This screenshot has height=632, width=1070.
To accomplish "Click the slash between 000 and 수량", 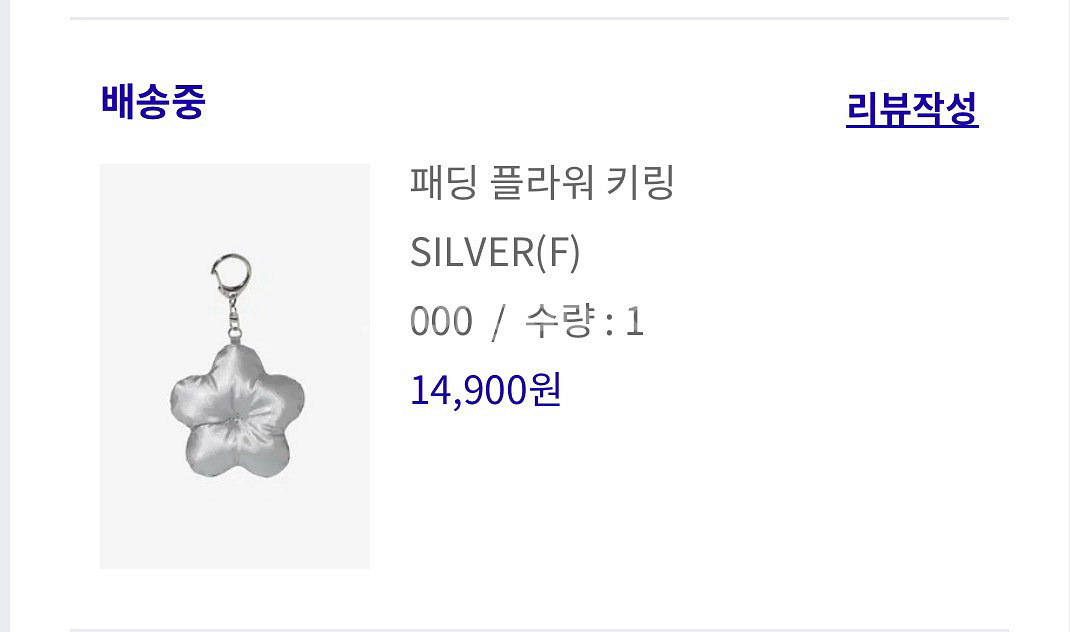I will (498, 322).
